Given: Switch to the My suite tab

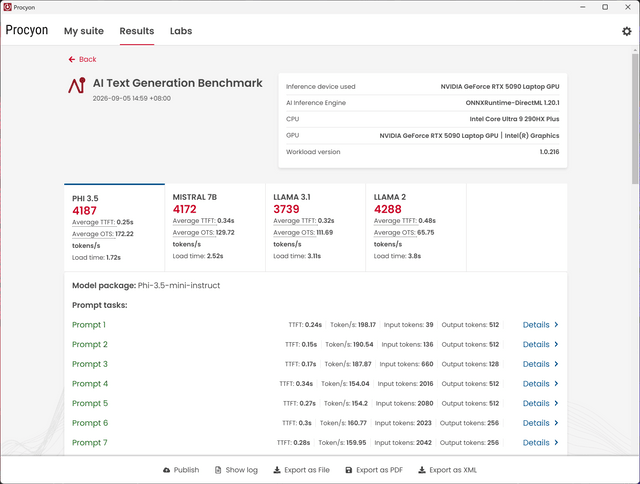Looking at the screenshot, I should pos(84,31).
